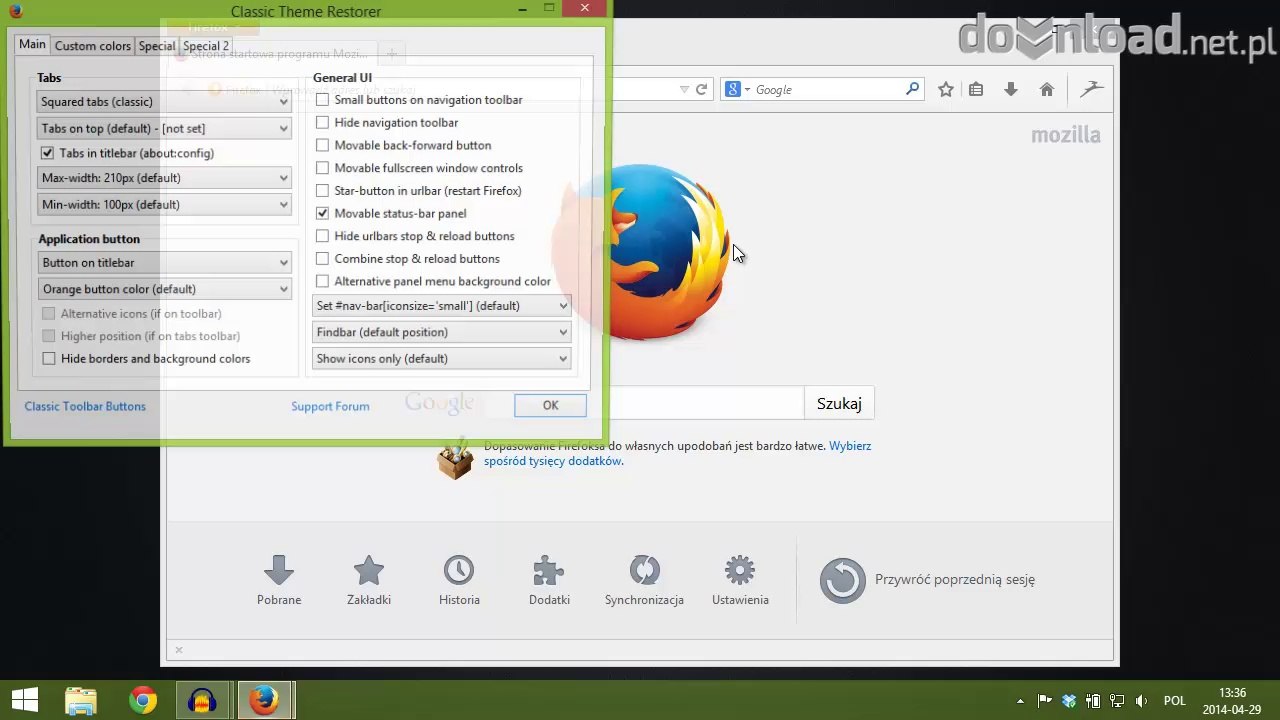Enable Movable fullscreen window controls
Image resolution: width=1280 pixels, height=720 pixels.
pyautogui.click(x=322, y=168)
